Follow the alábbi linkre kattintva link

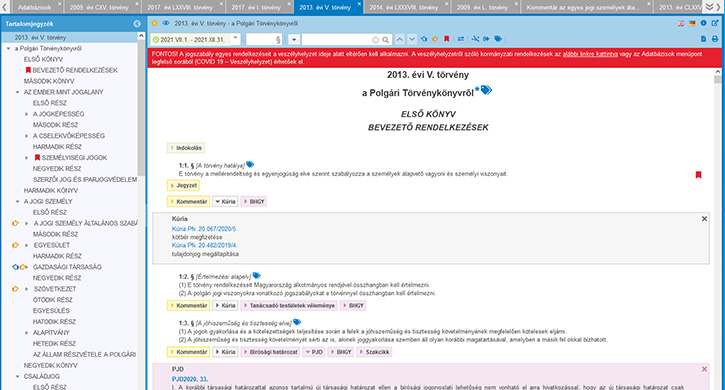tap(590, 54)
